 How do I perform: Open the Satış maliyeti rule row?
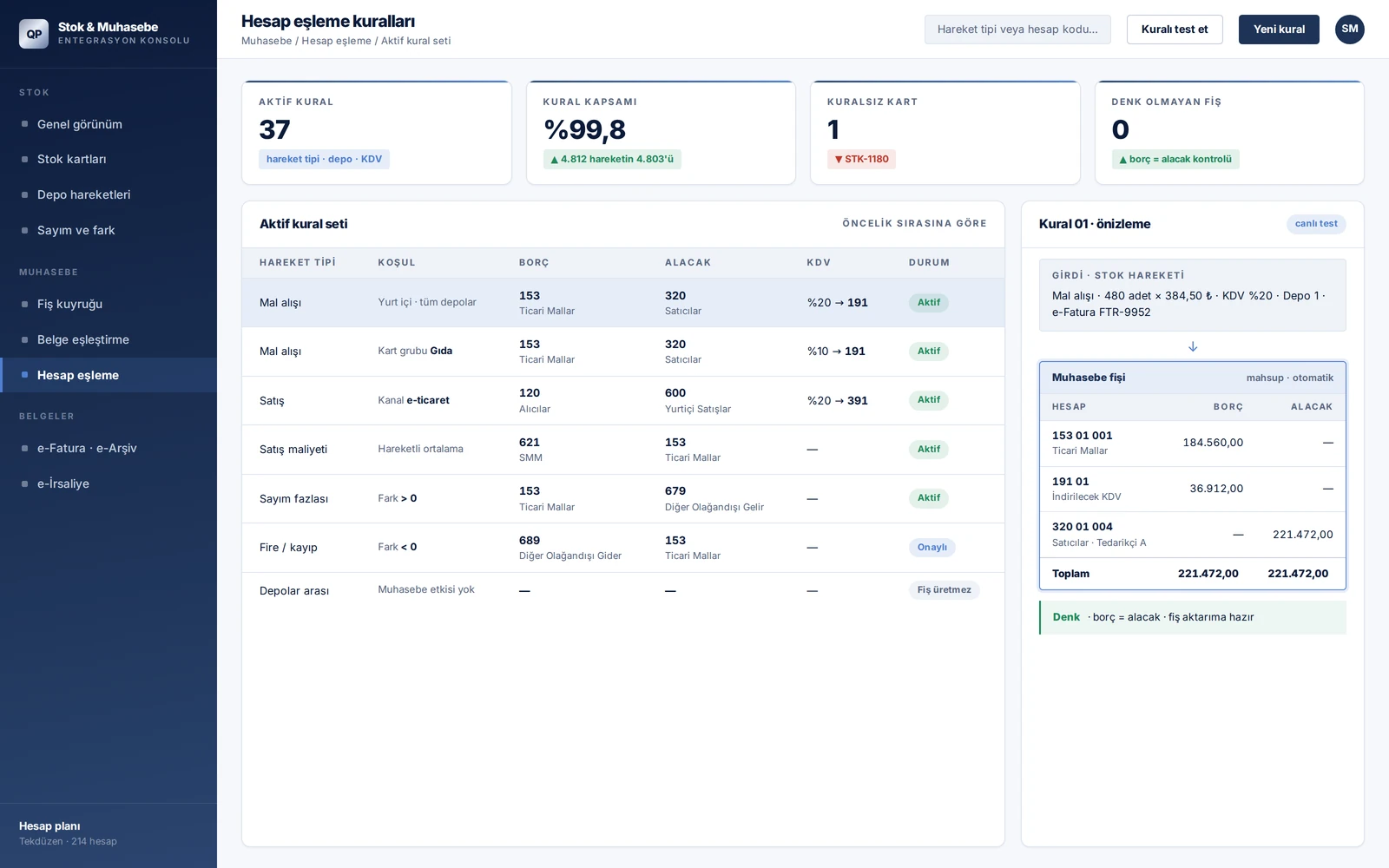tap(623, 450)
